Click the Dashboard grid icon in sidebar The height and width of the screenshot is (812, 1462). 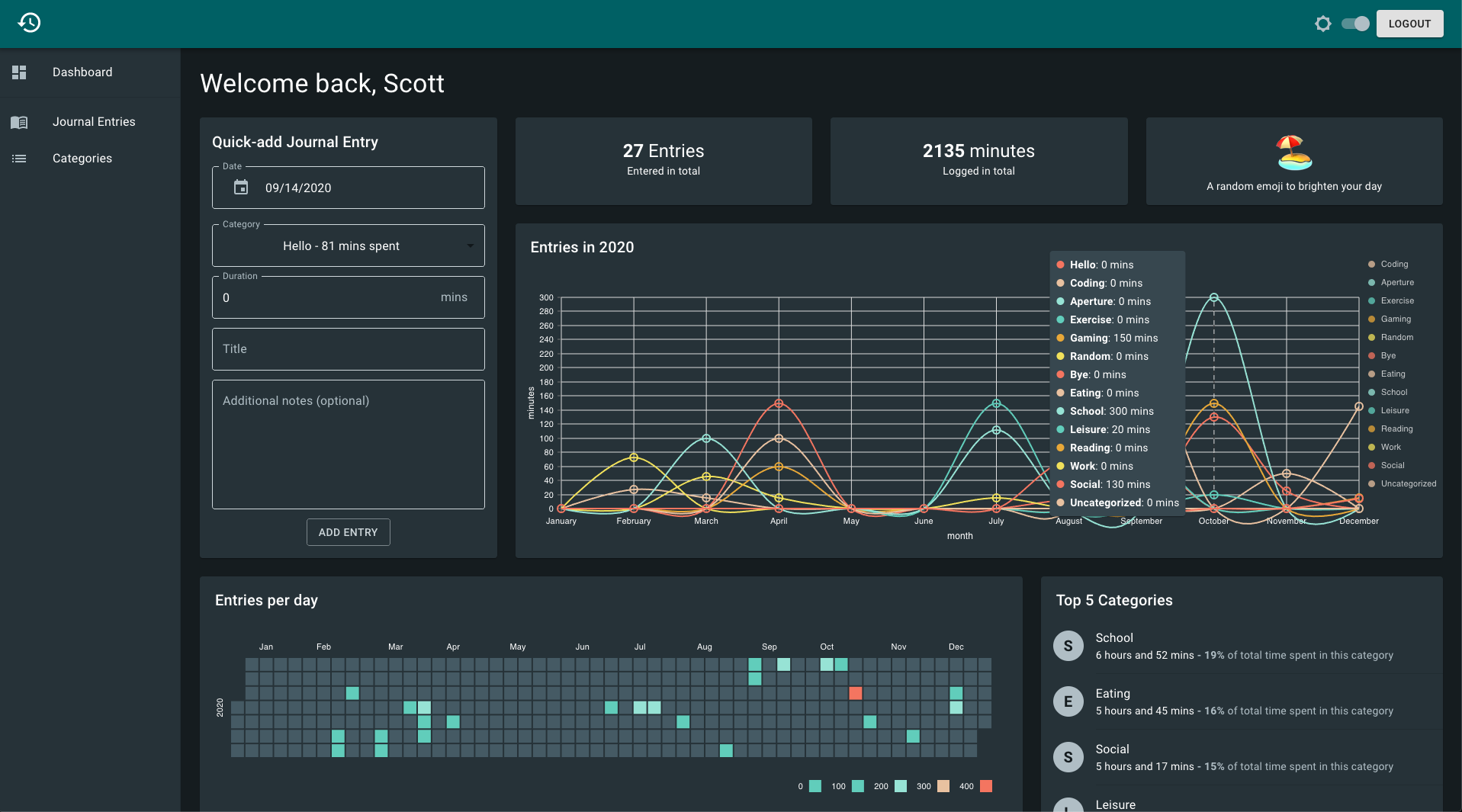(19, 72)
